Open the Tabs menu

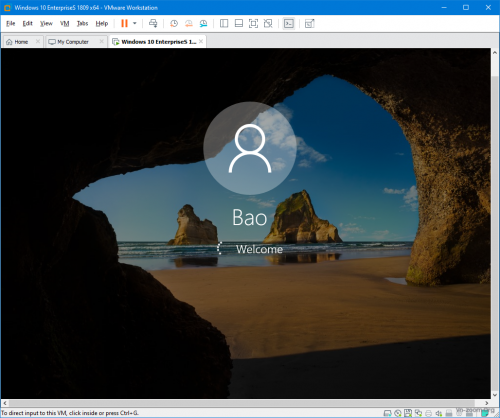82,23
